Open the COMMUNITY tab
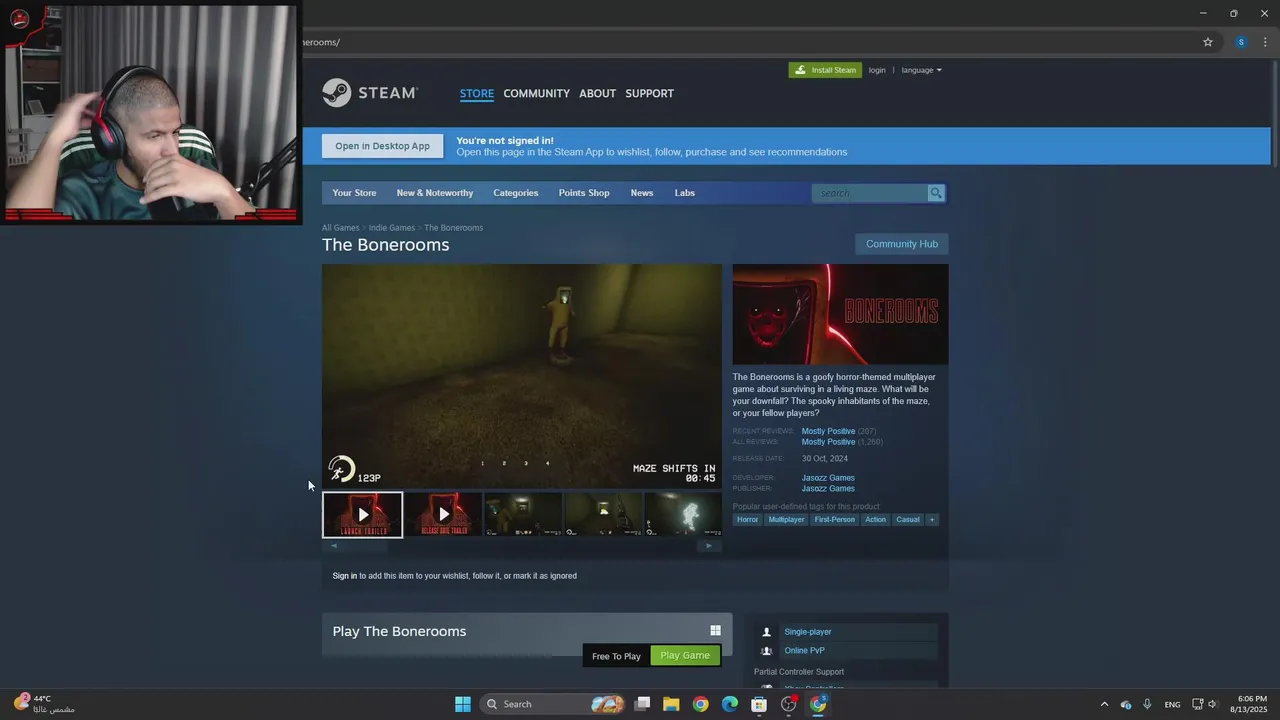Viewport: 1280px width, 720px height. pos(536,93)
